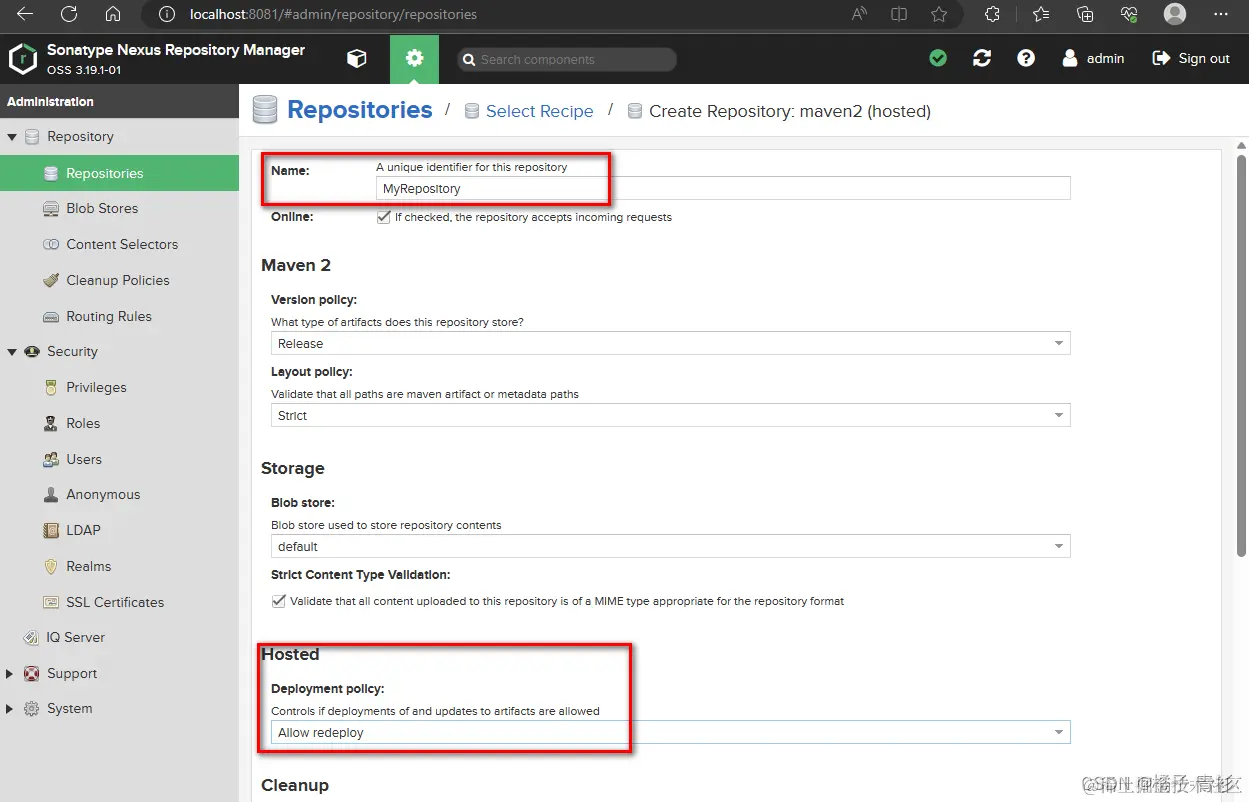Viewport: 1249px width, 802px height.
Task: Click the repository Name input field
Action: 723,188
